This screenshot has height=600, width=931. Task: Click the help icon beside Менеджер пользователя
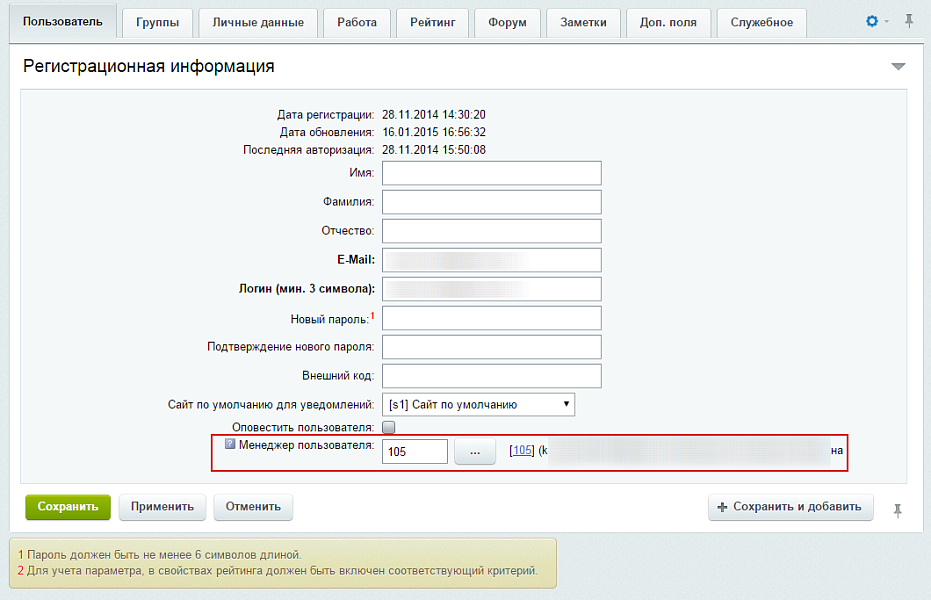click(x=230, y=445)
